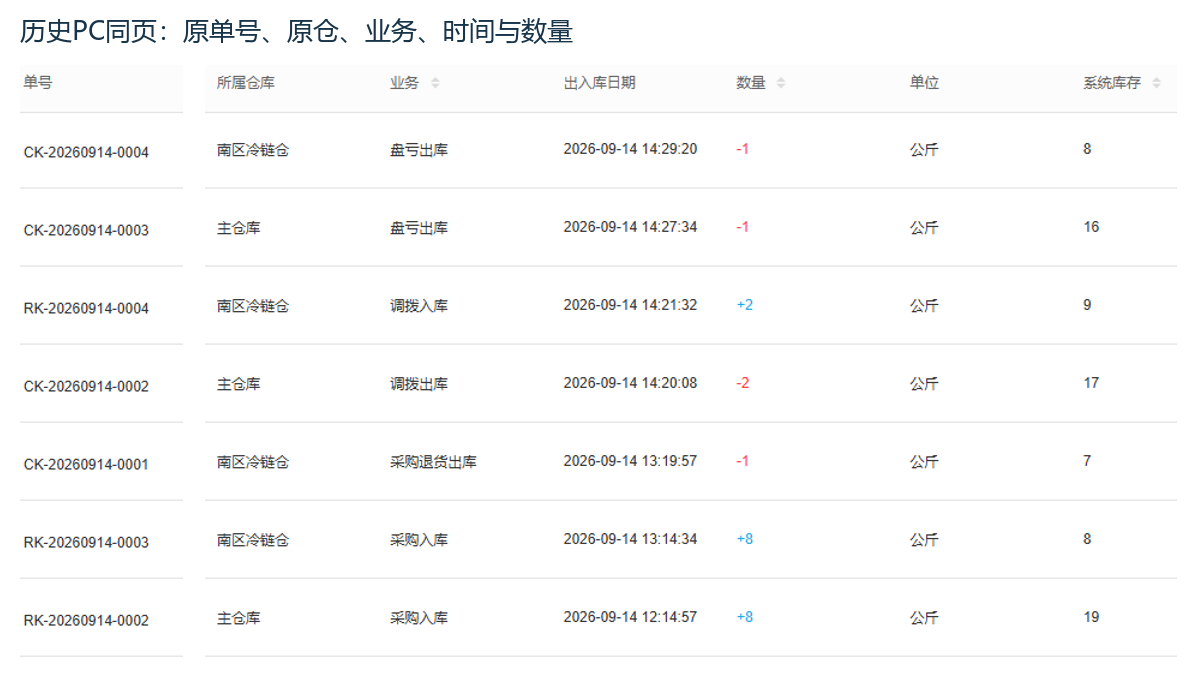Select order number CK-20260914-0002
The height and width of the screenshot is (690, 1200).
pyautogui.click(x=86, y=386)
